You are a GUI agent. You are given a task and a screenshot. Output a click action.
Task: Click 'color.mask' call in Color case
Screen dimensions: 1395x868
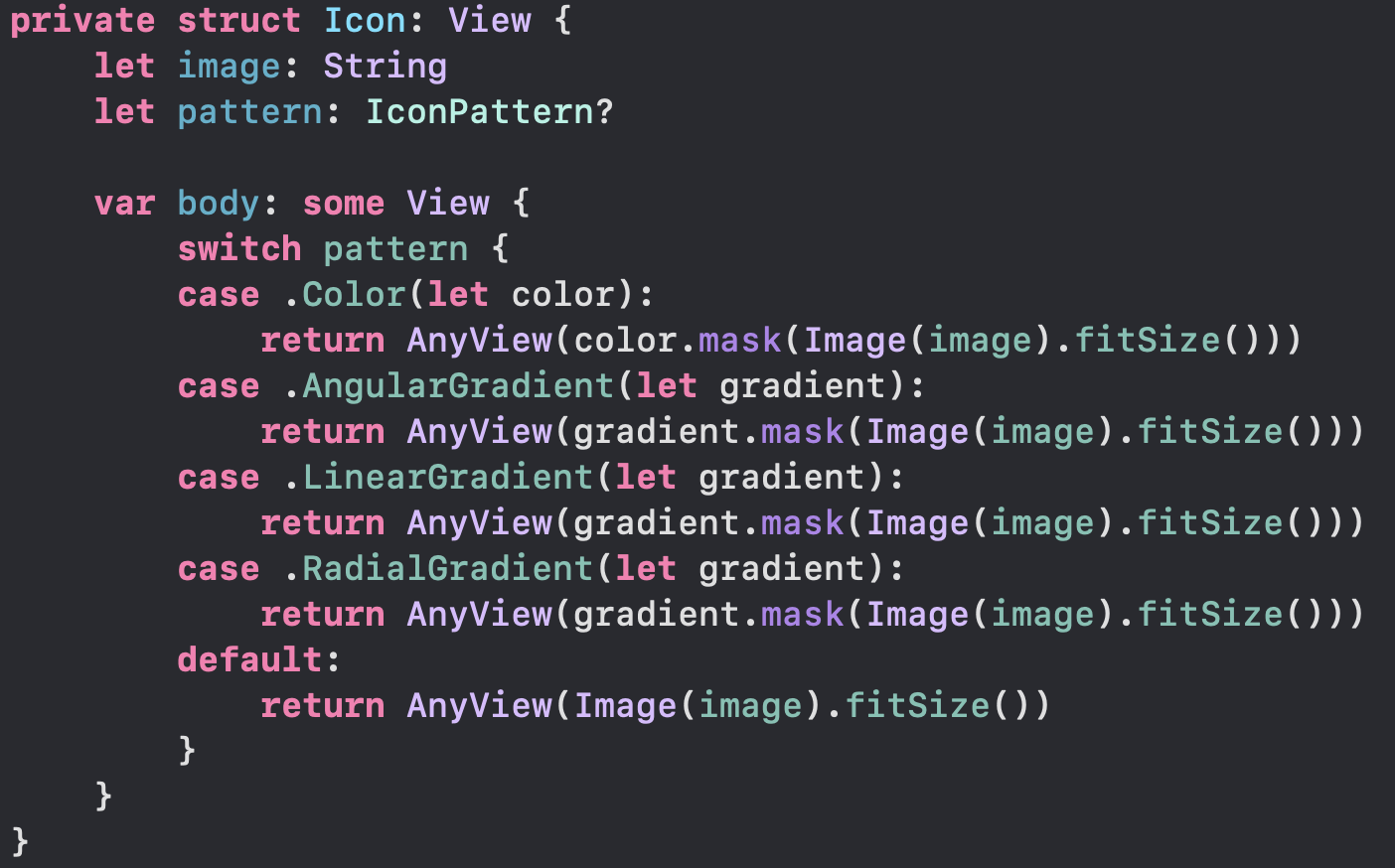[x=678, y=341]
